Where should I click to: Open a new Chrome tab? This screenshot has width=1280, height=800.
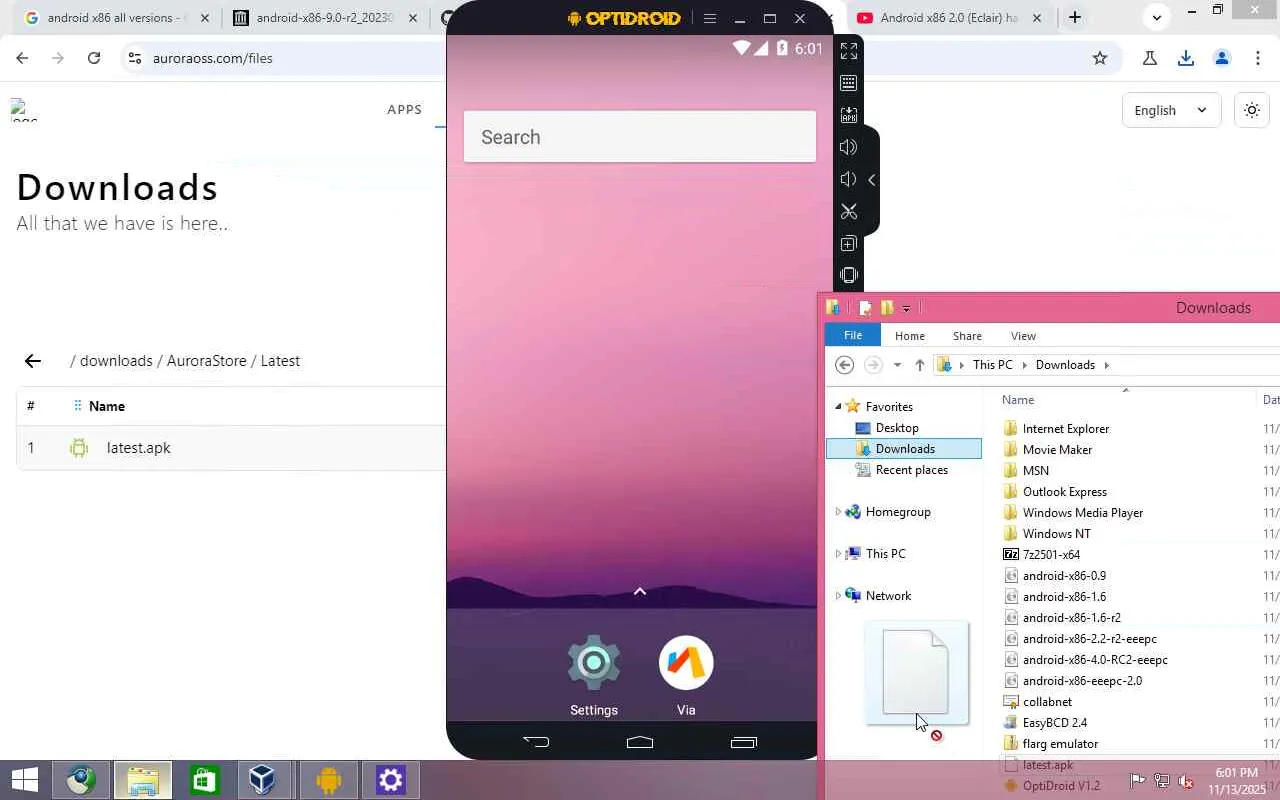coord(1075,17)
